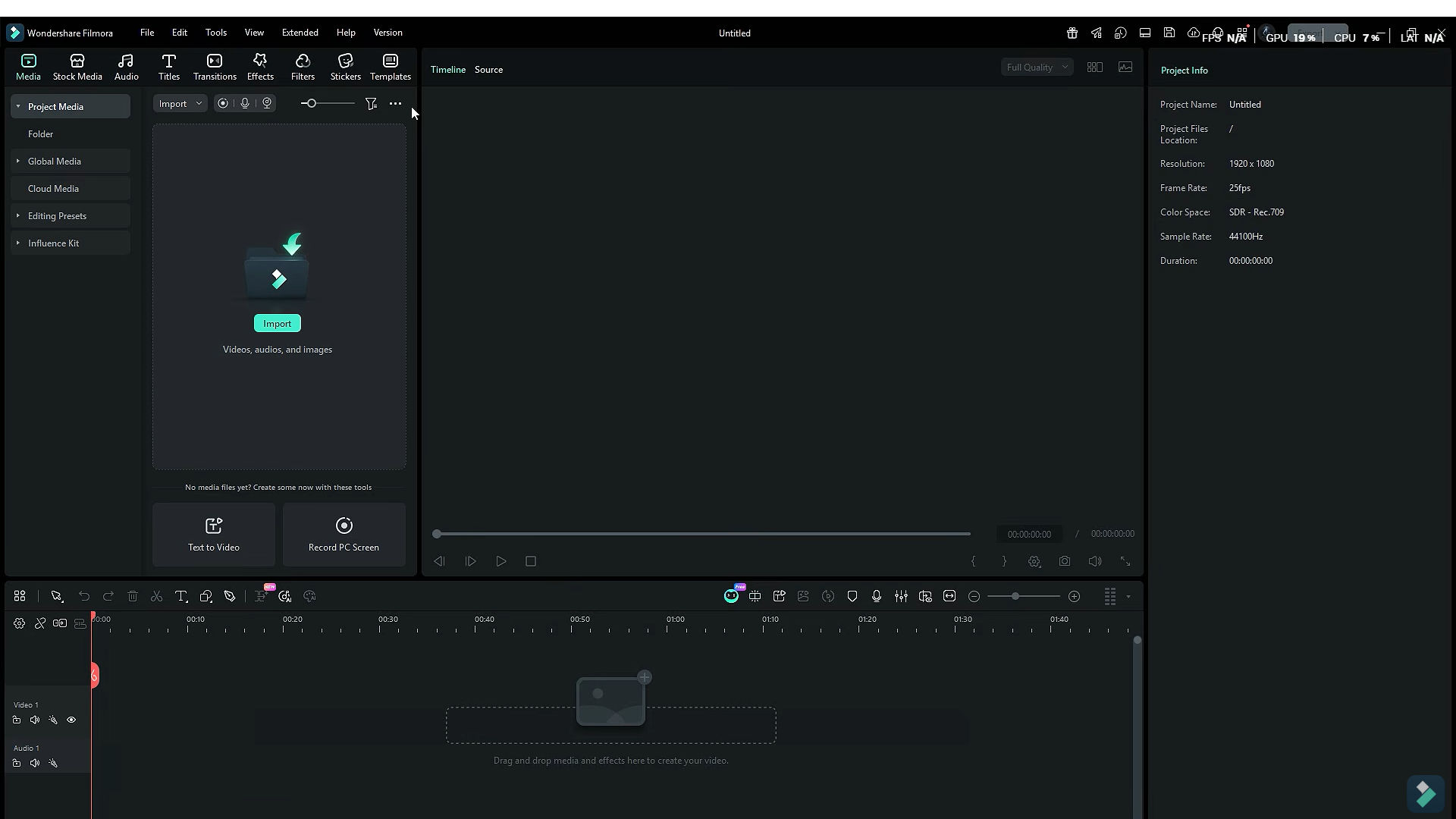Click the webcam record icon in media panel
The image size is (1456, 819).
[267, 104]
